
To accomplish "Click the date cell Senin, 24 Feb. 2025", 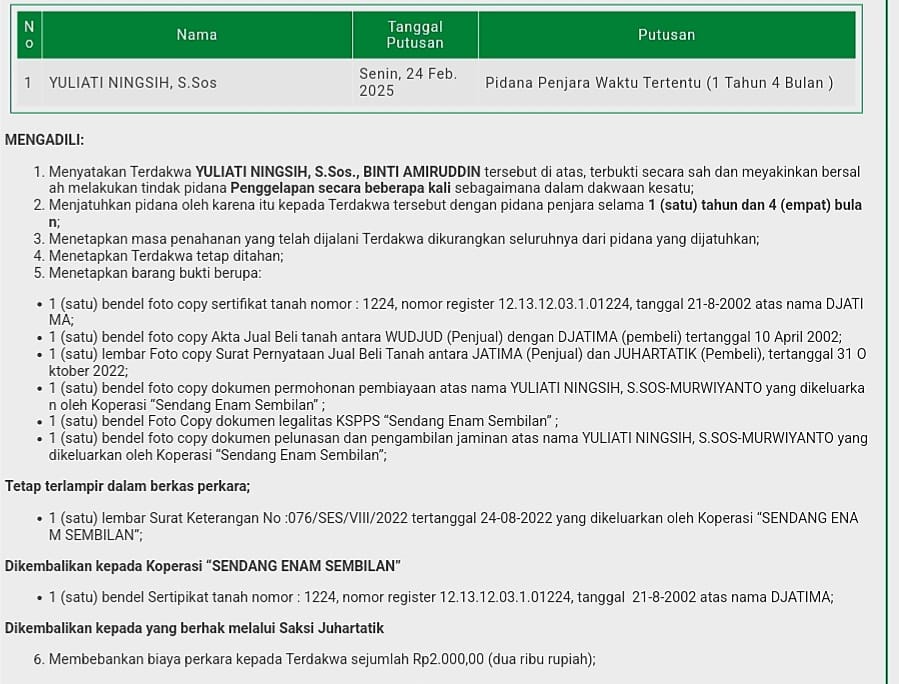I will 408,83.
